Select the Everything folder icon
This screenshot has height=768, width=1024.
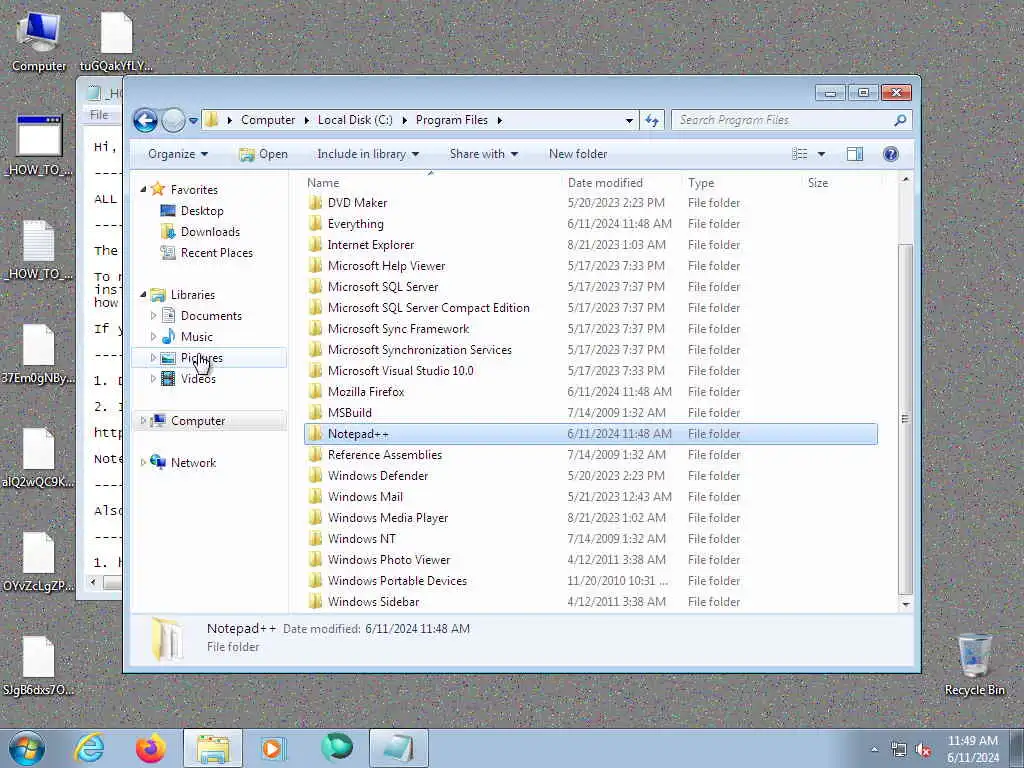coord(315,224)
